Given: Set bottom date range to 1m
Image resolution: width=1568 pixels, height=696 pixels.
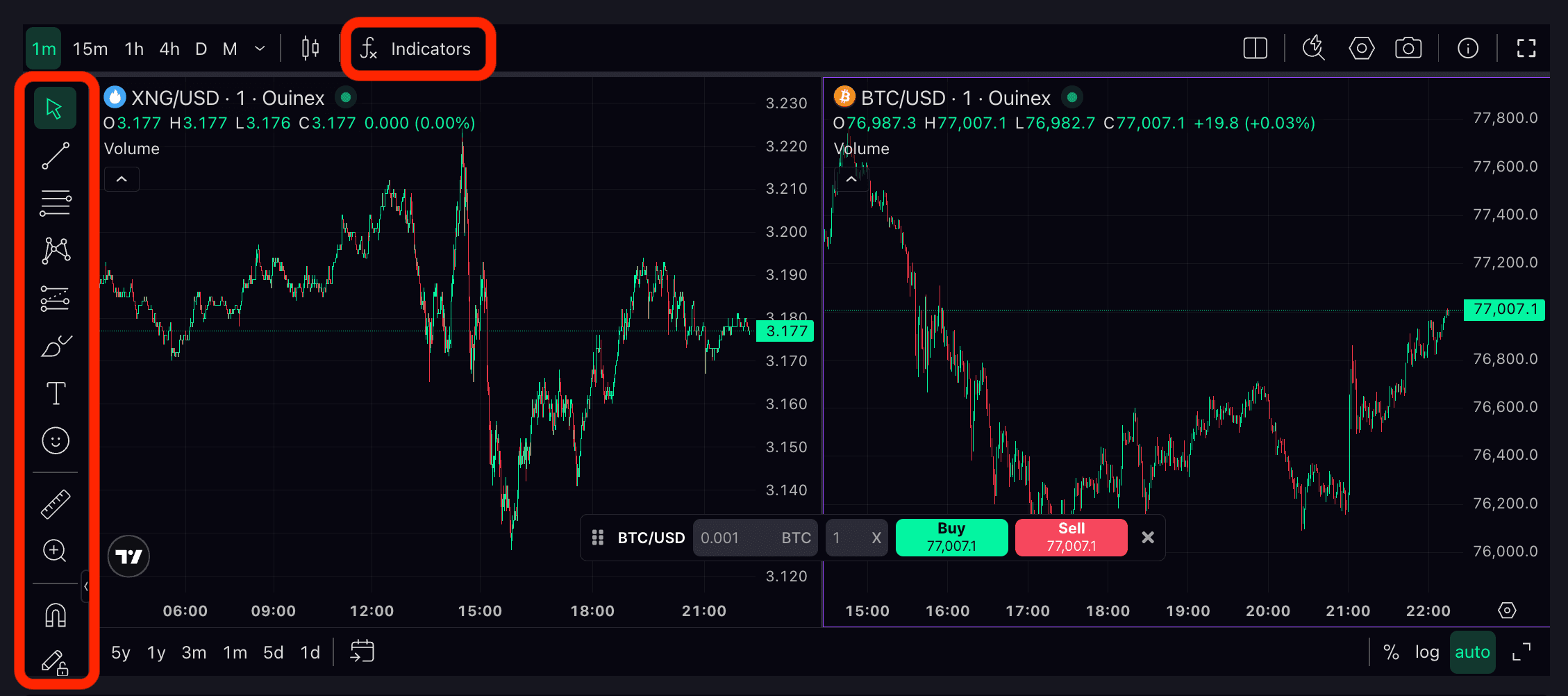Looking at the screenshot, I should click(235, 653).
